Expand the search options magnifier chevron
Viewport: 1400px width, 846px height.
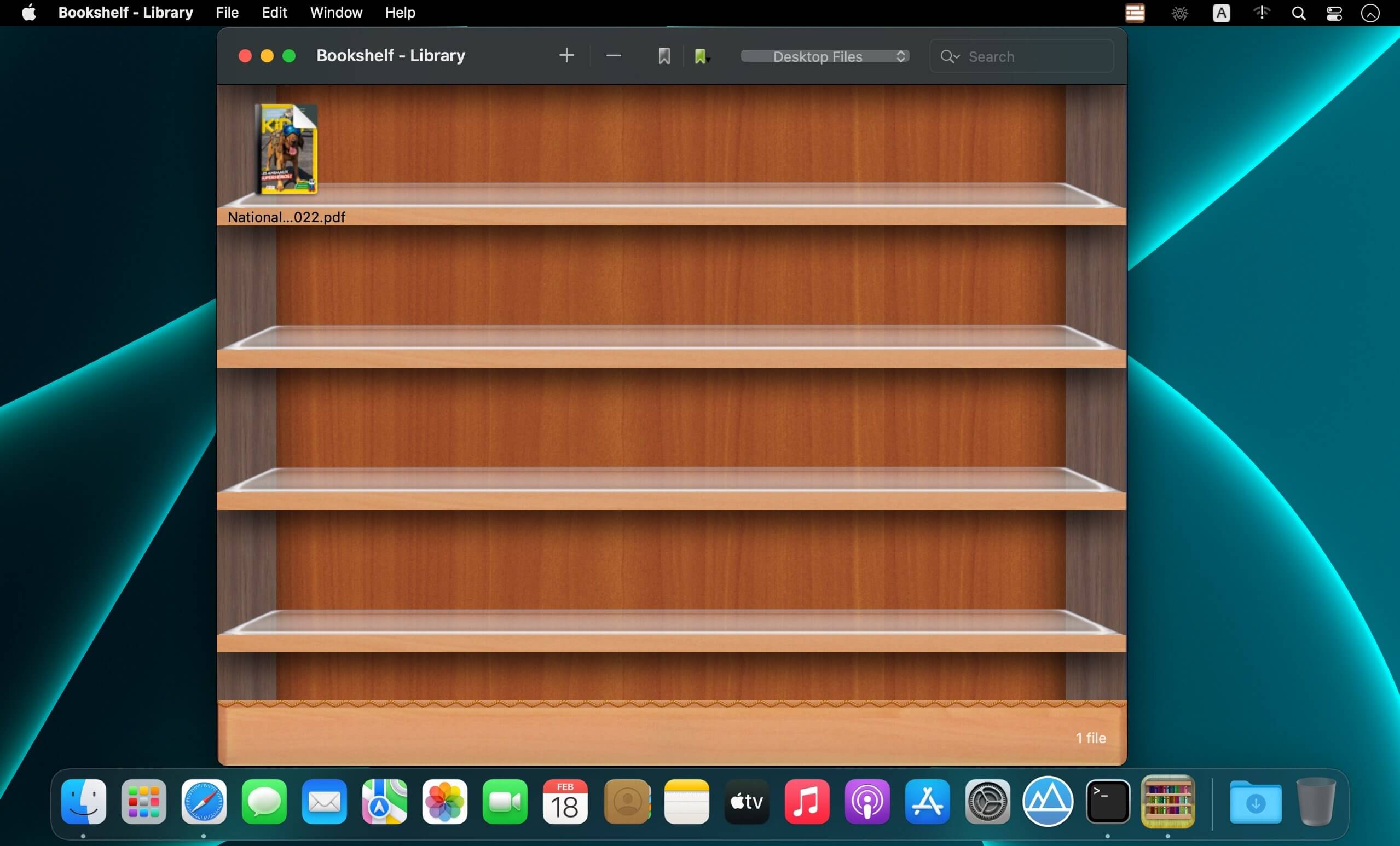pos(950,56)
